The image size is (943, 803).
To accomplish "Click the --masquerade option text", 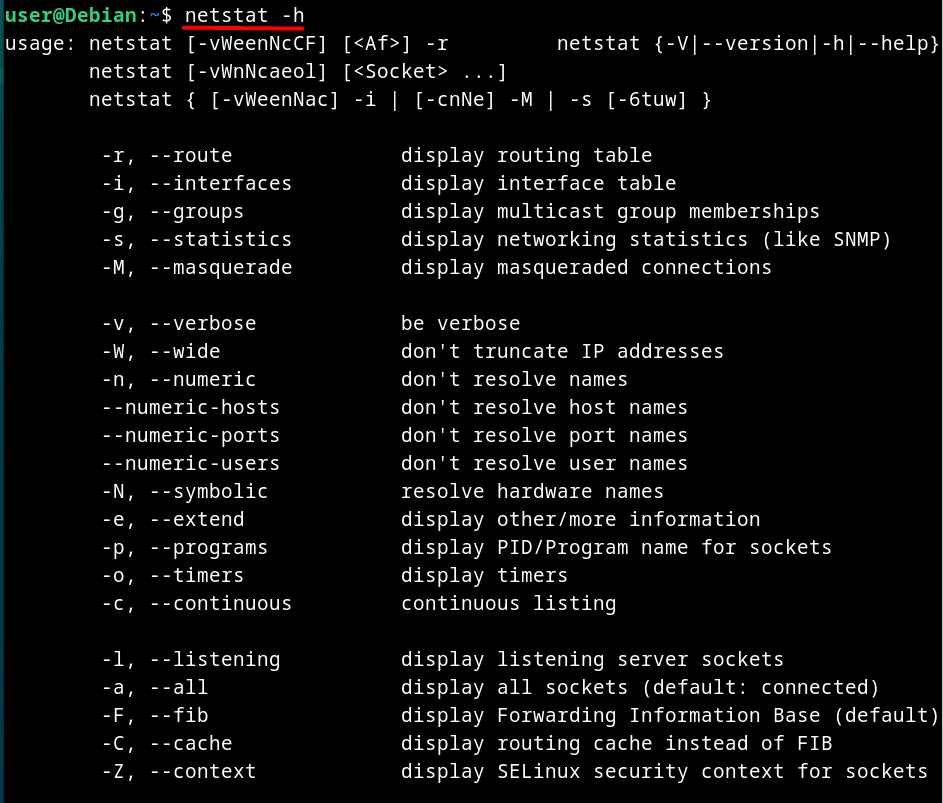I will coord(220,268).
